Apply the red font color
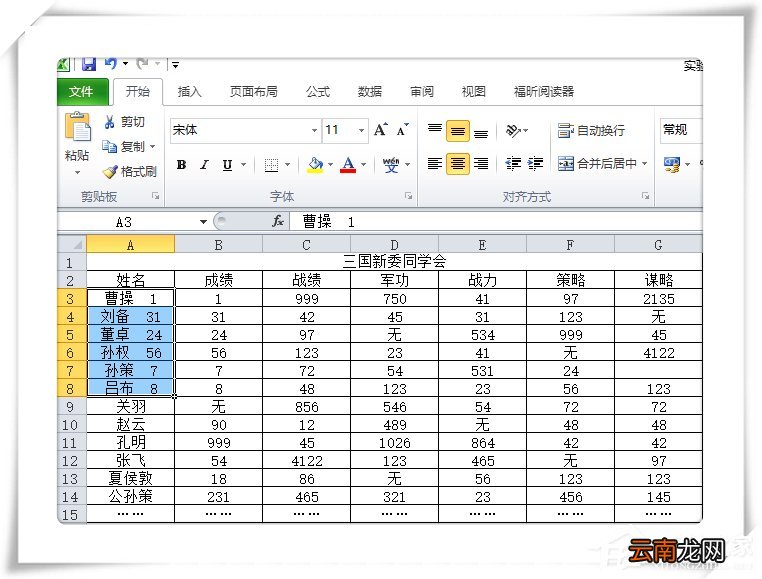 (x=348, y=165)
